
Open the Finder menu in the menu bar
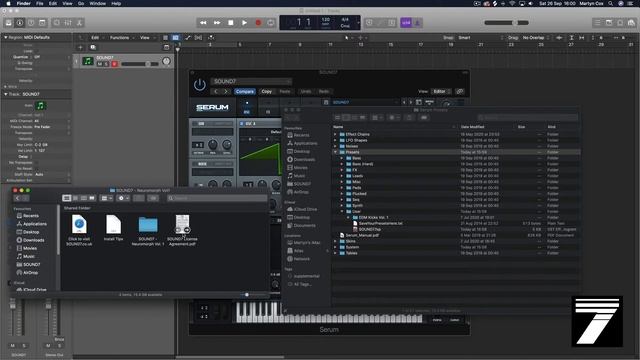(23, 3)
